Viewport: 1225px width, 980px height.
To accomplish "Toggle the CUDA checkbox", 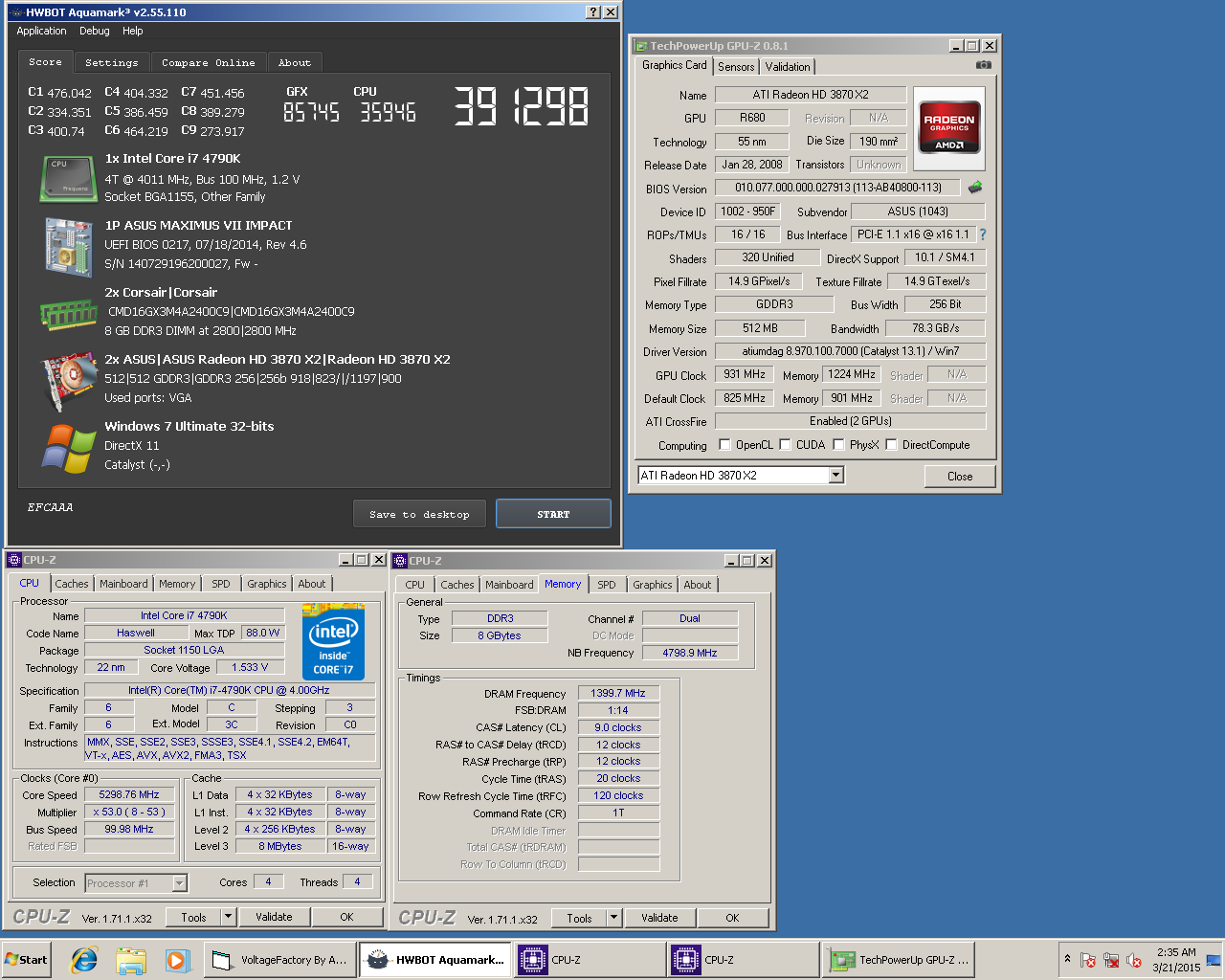I will click(x=785, y=444).
